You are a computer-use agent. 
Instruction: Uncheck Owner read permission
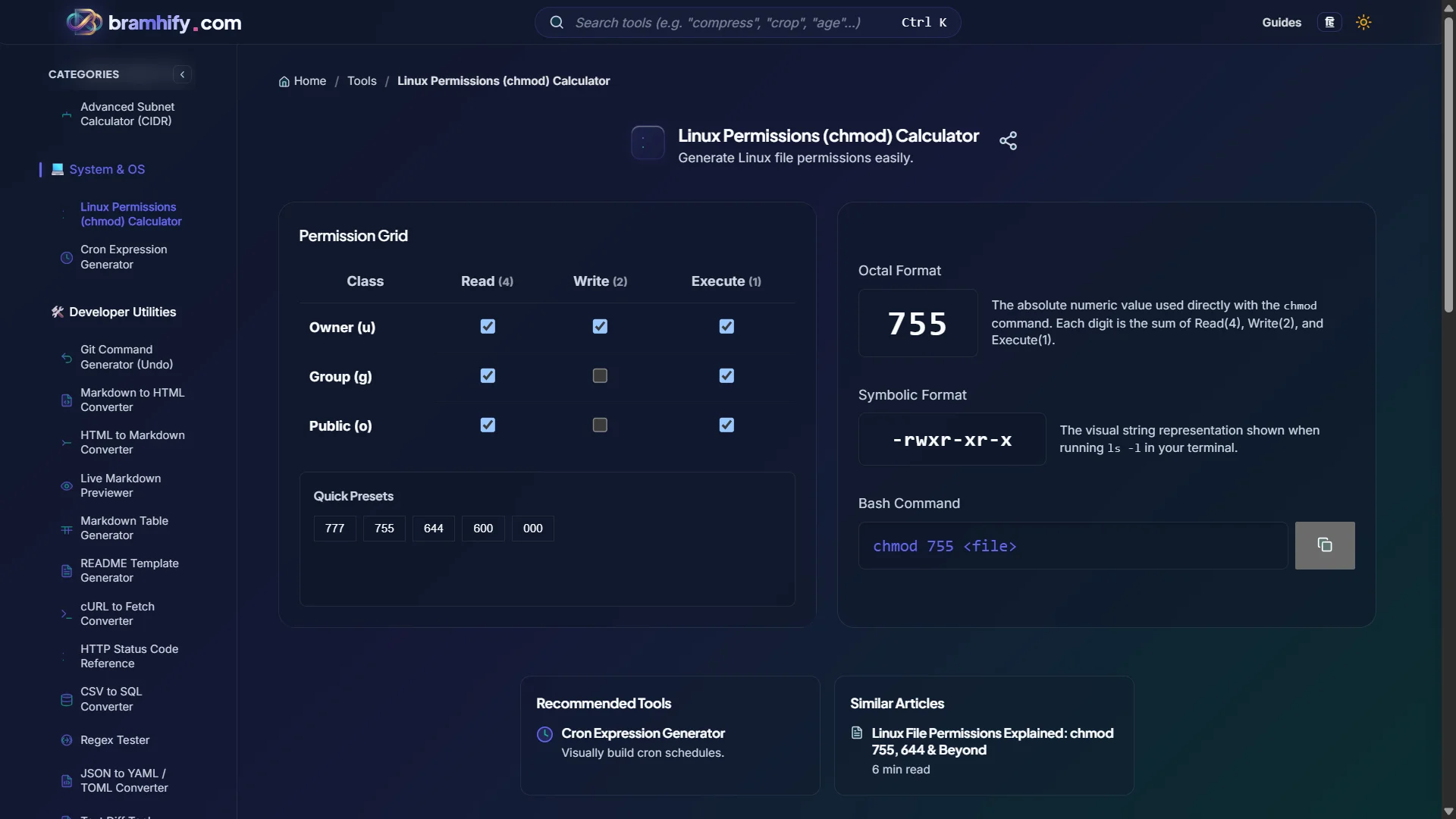(488, 326)
